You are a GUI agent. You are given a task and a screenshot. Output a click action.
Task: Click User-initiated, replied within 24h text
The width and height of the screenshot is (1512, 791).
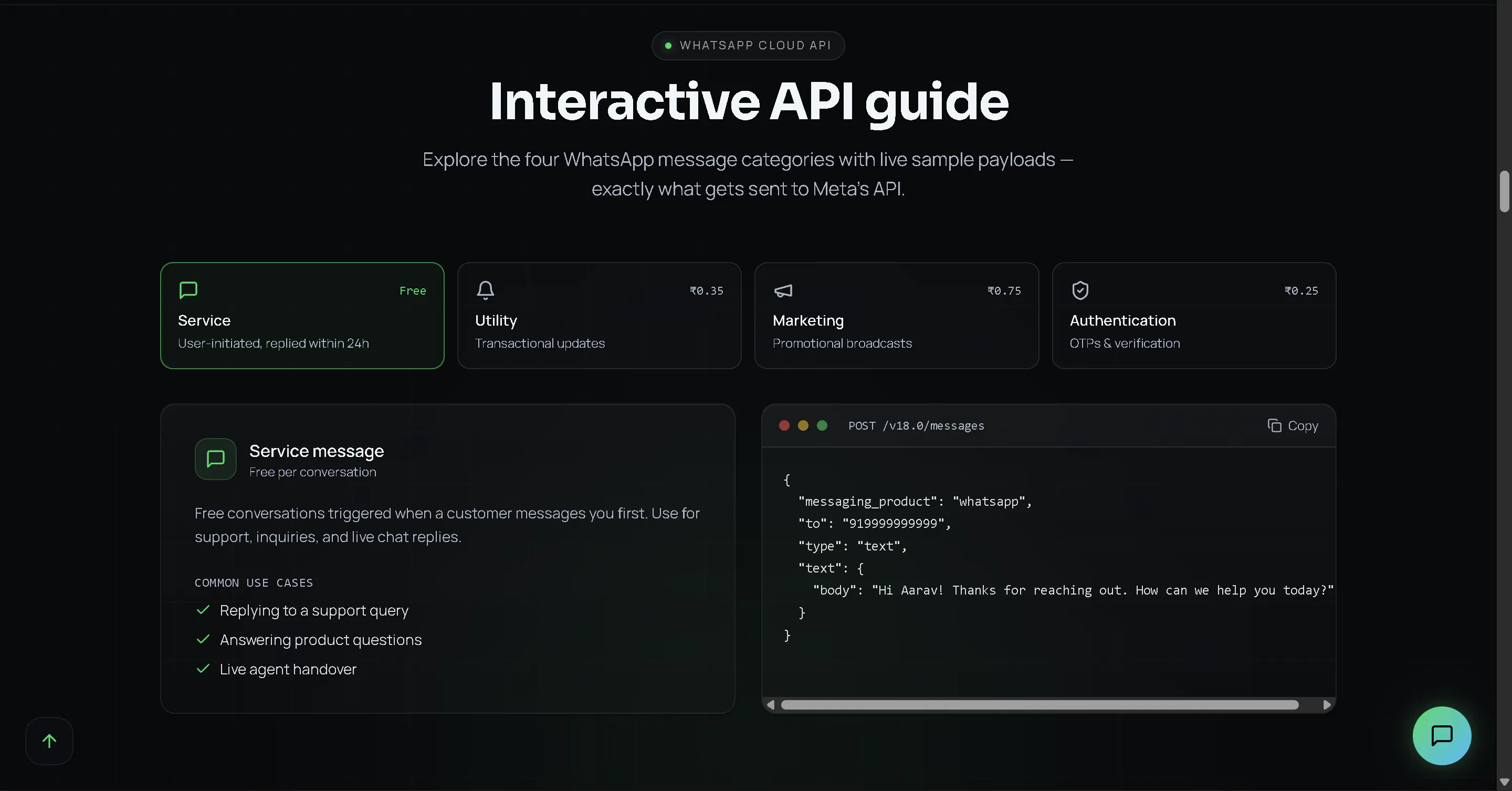273,343
